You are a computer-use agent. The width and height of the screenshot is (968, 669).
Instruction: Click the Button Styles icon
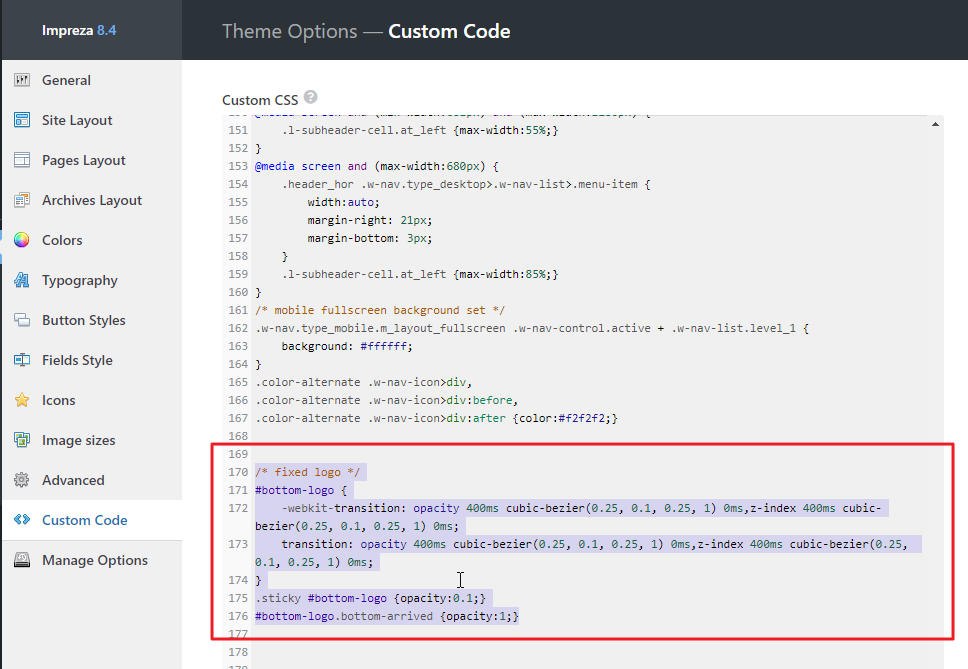22,320
